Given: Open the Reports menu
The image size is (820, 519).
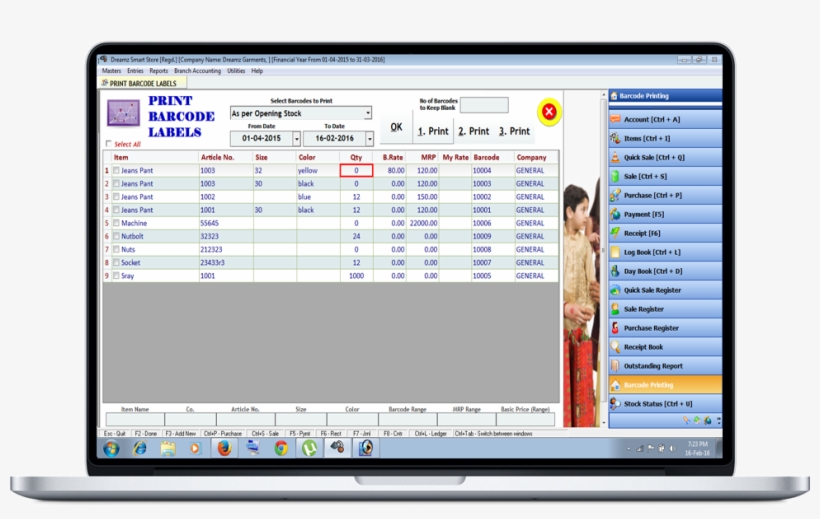Looking at the screenshot, I should tap(159, 71).
